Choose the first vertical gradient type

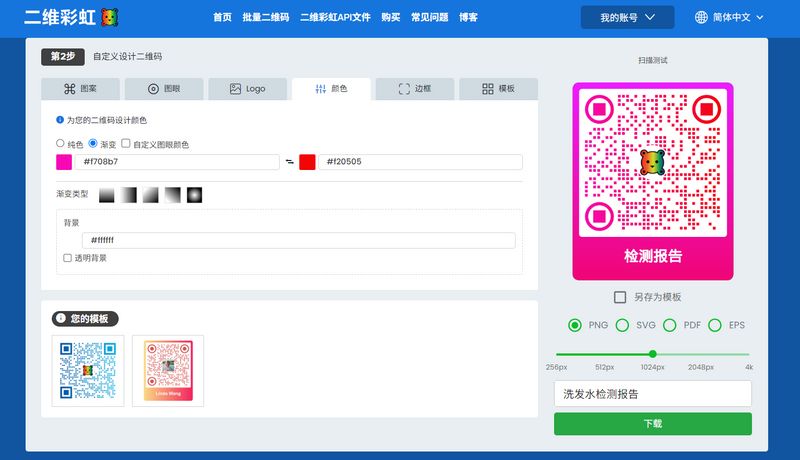click(107, 195)
